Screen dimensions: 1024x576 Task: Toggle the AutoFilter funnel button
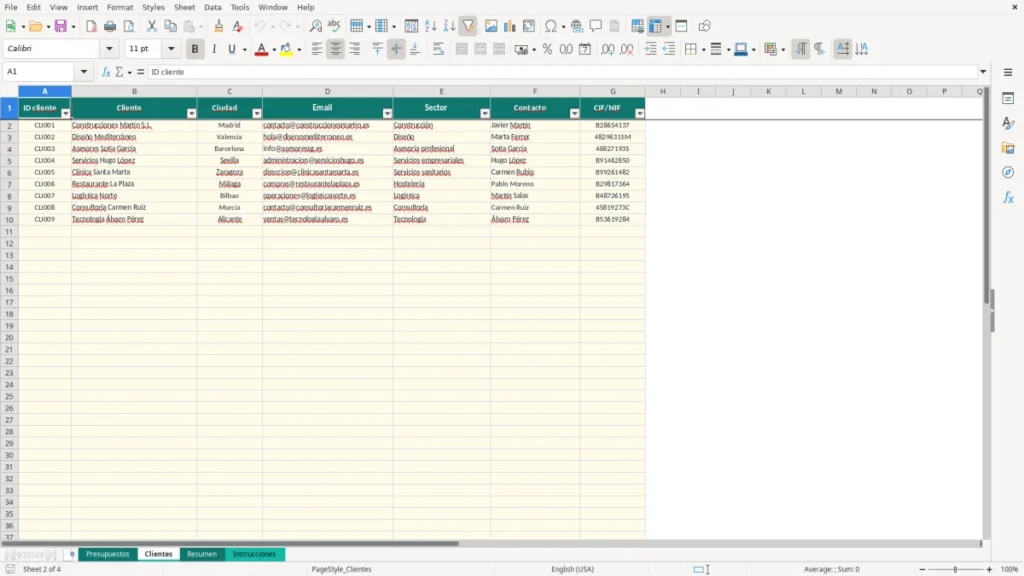coord(468,26)
